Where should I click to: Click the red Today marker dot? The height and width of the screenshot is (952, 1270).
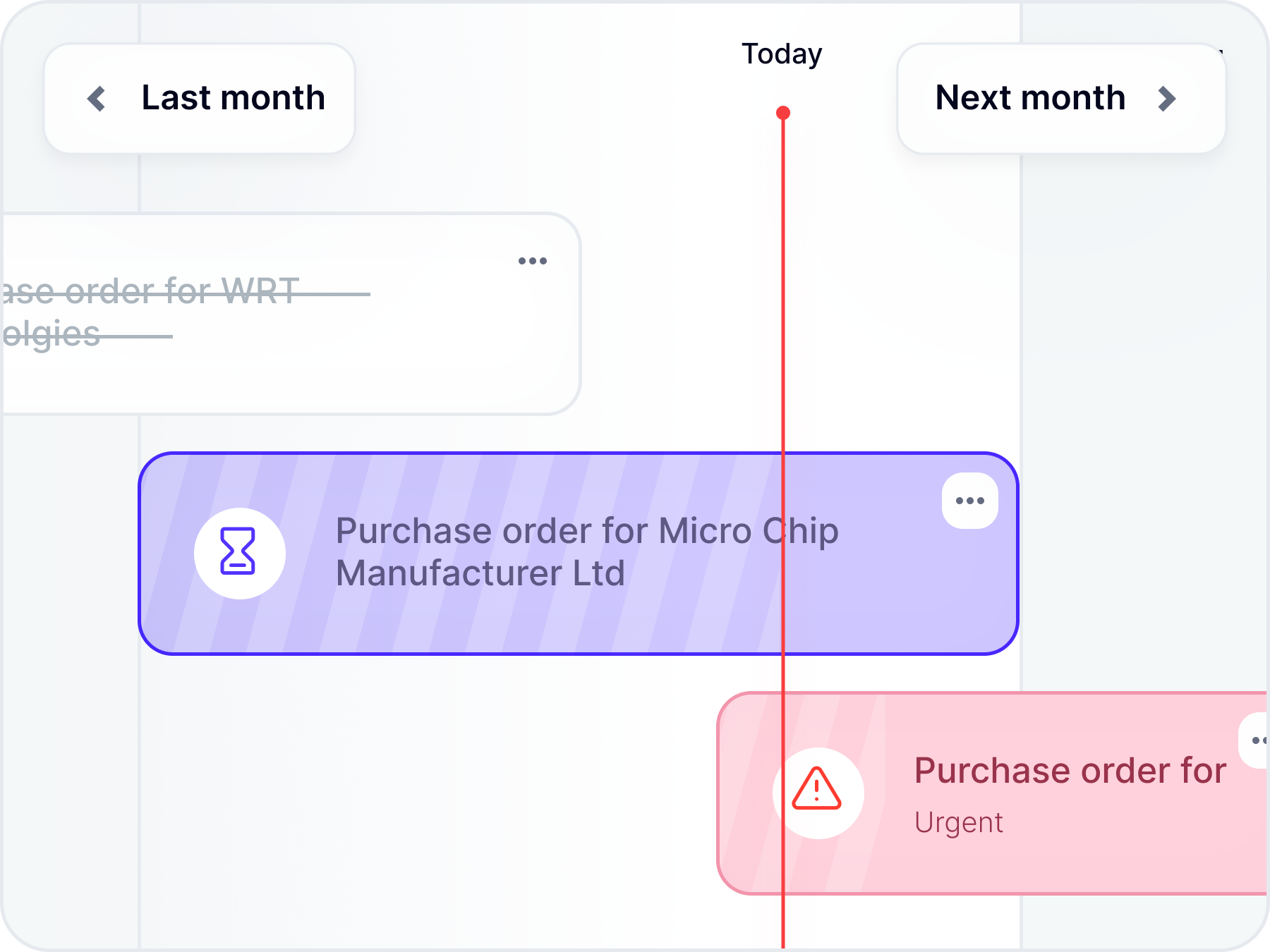782,111
